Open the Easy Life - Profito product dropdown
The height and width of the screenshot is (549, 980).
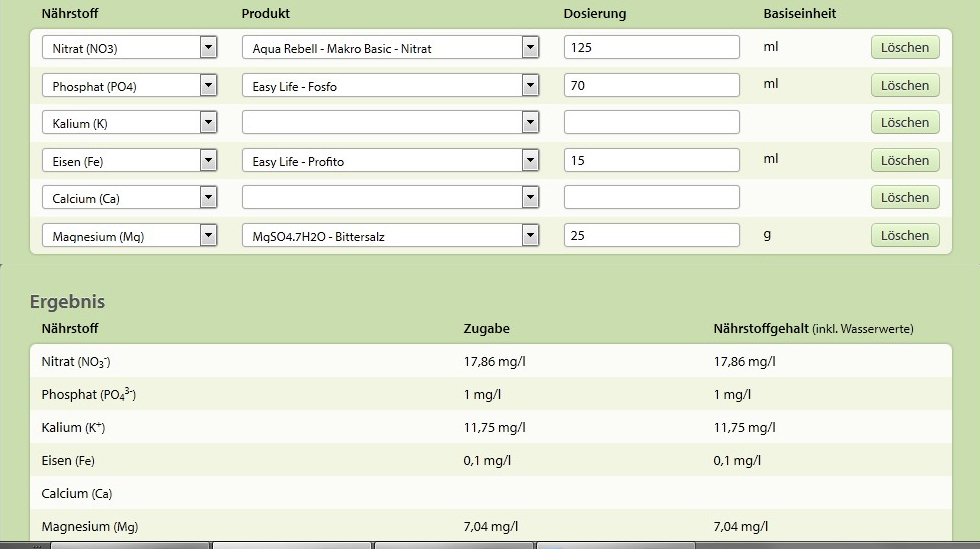391,161
